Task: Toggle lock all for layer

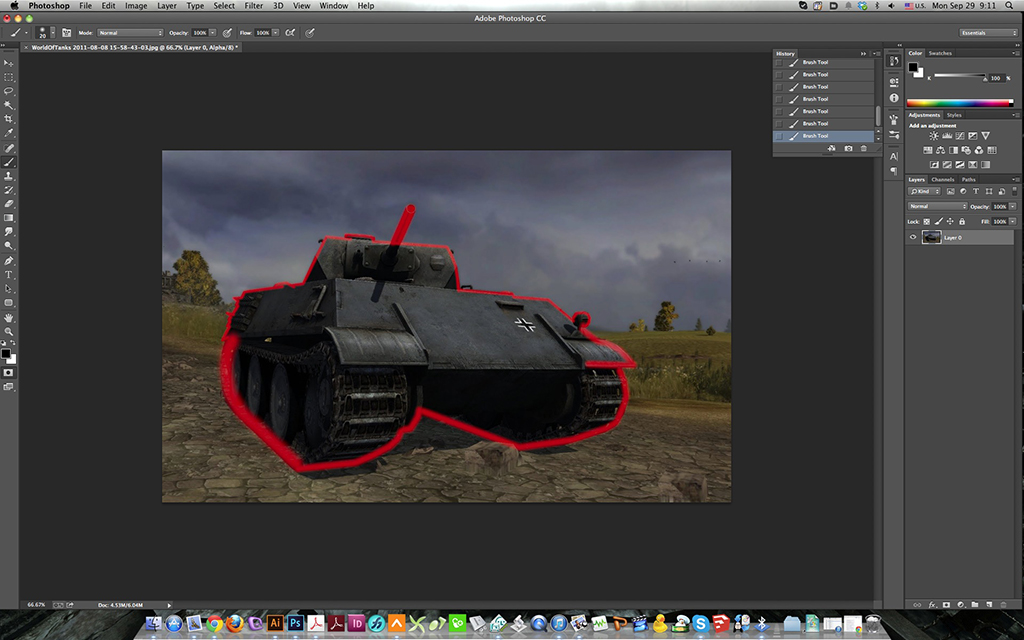Action: coord(962,222)
